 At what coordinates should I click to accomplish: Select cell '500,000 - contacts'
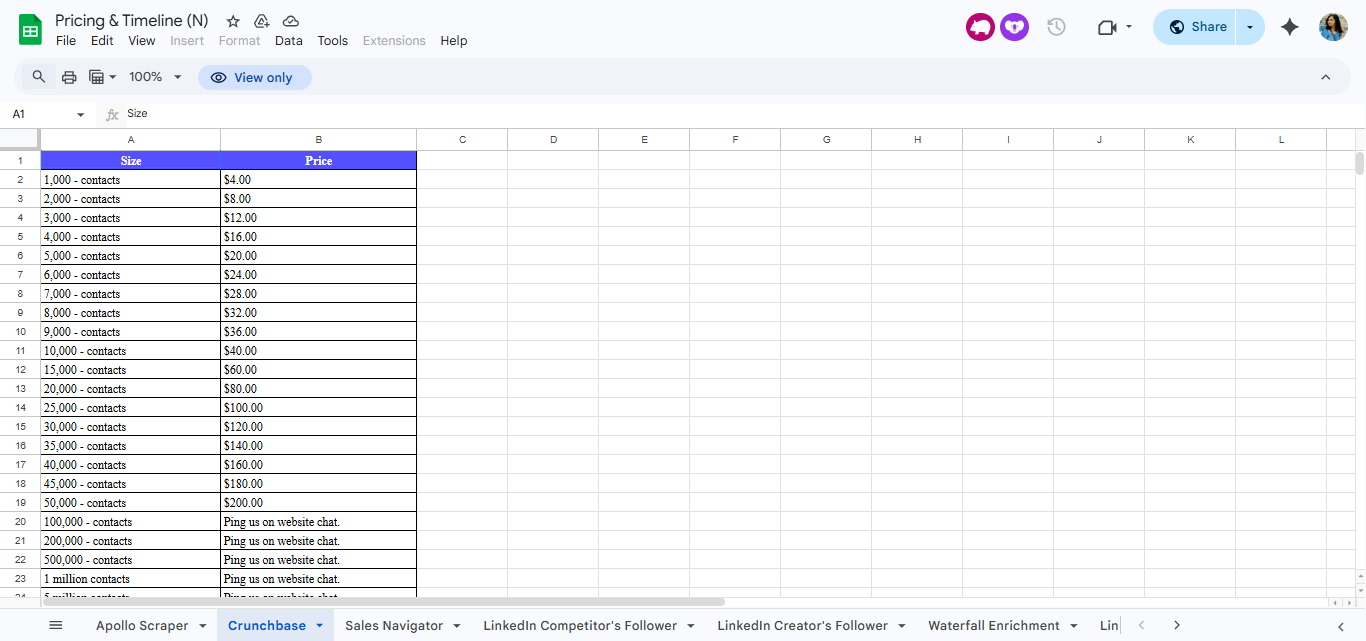point(131,560)
